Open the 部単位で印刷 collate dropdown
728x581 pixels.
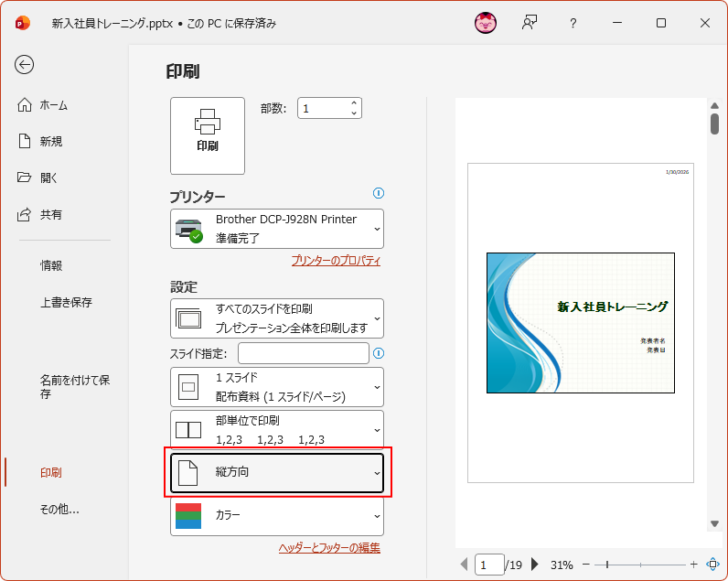tap(277, 429)
